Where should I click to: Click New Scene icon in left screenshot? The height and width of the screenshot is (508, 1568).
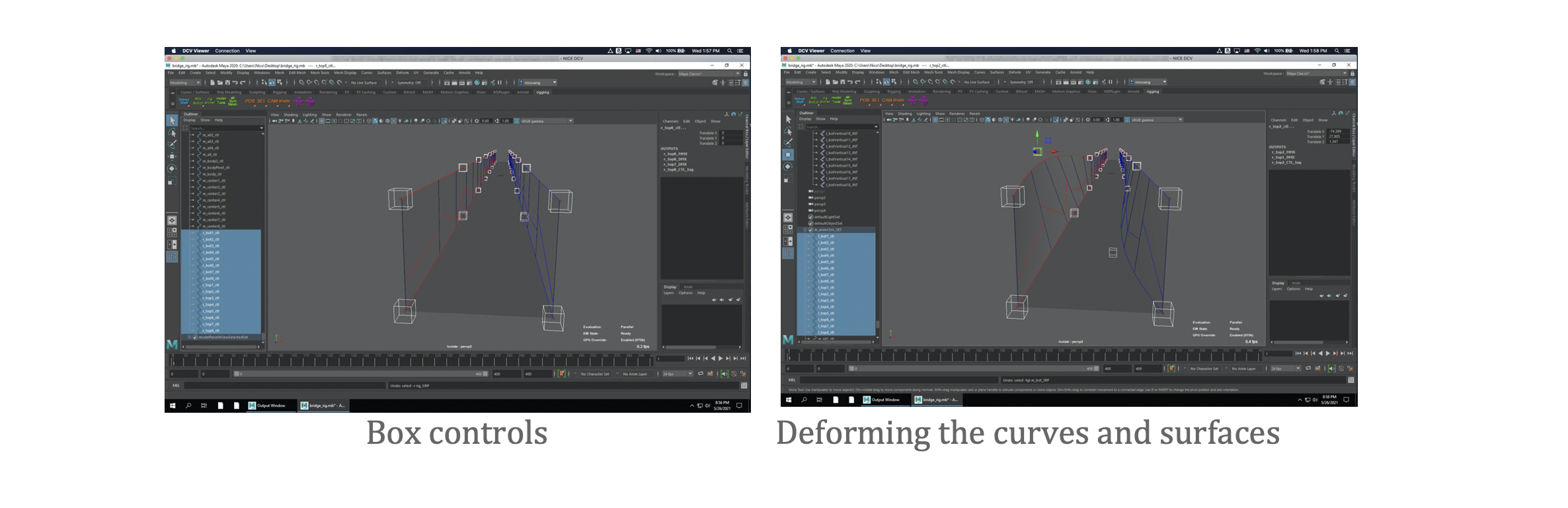212,83
